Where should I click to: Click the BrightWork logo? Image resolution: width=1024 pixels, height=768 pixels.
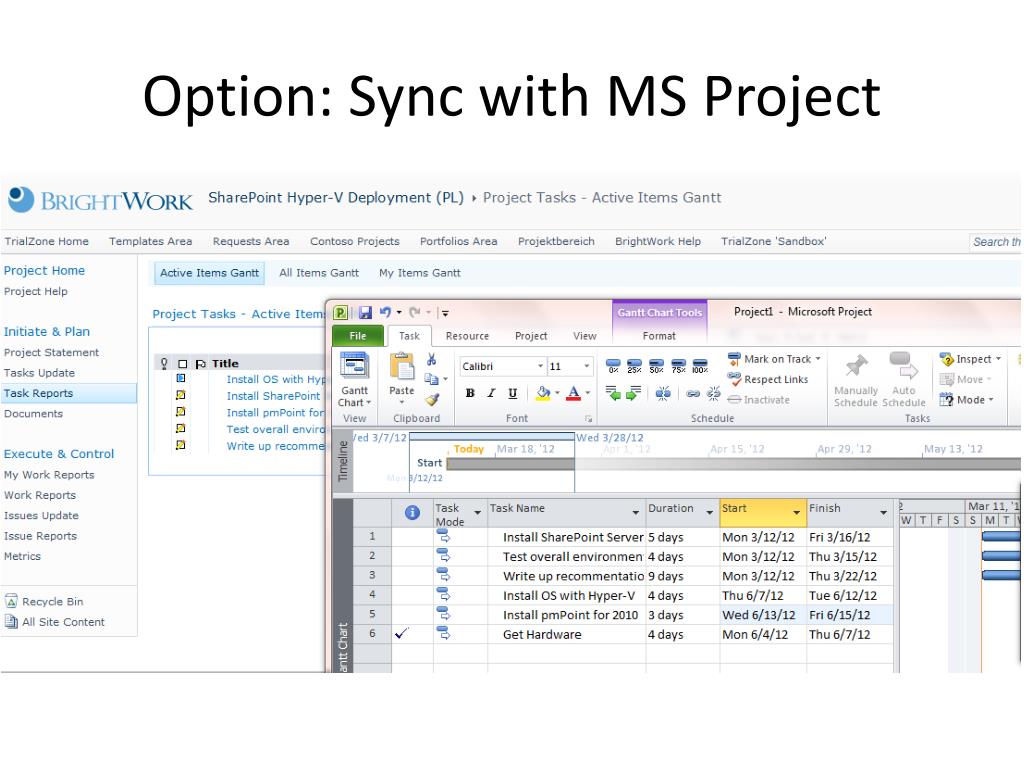pyautogui.click(x=101, y=201)
